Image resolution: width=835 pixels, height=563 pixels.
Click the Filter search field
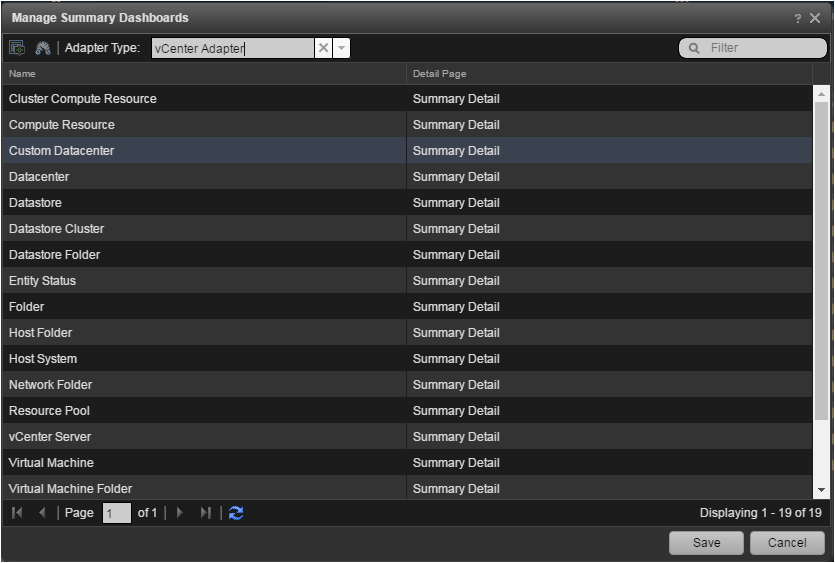pos(762,48)
